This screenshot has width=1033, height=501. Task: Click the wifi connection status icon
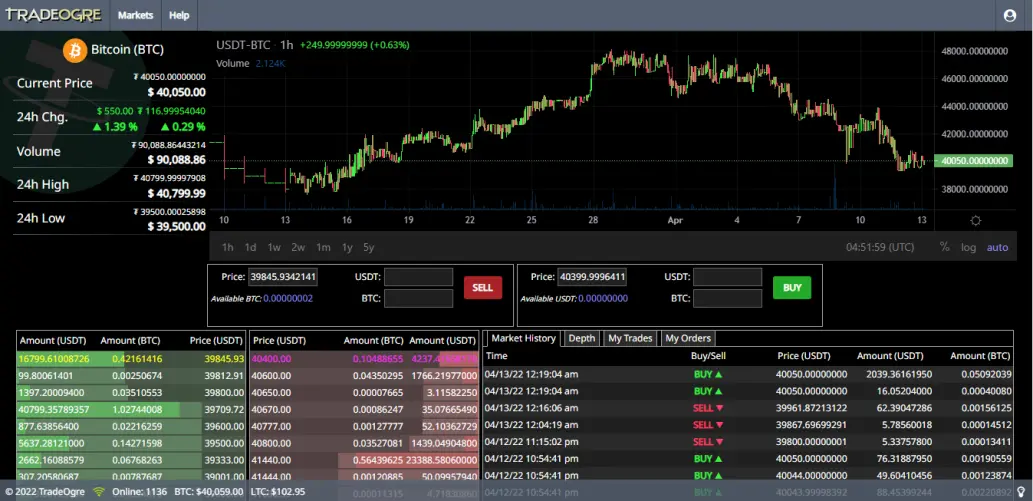(x=99, y=491)
